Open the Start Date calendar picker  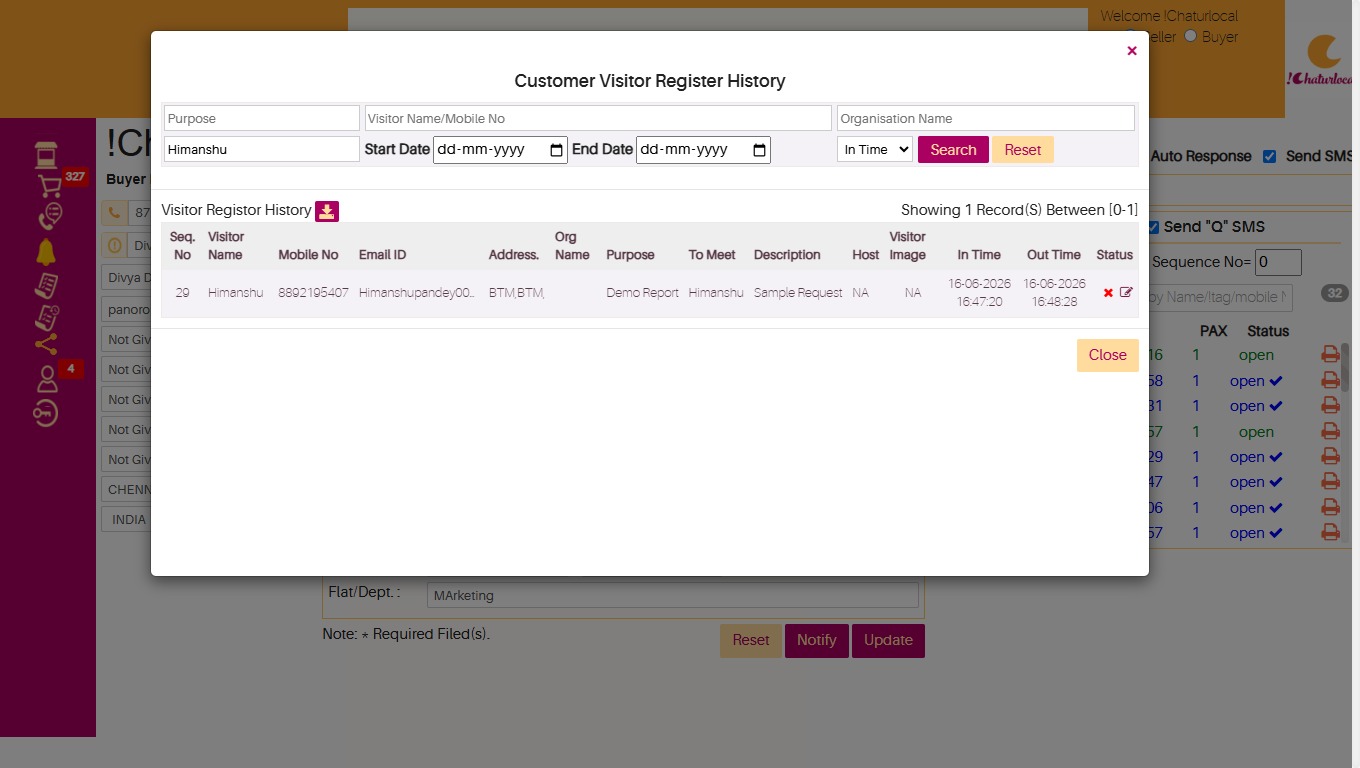coord(557,150)
